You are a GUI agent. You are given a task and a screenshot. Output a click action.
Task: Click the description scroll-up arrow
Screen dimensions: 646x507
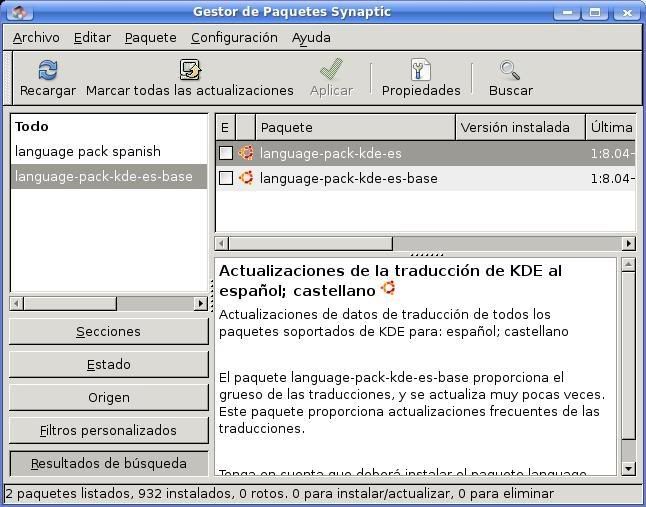click(628, 264)
